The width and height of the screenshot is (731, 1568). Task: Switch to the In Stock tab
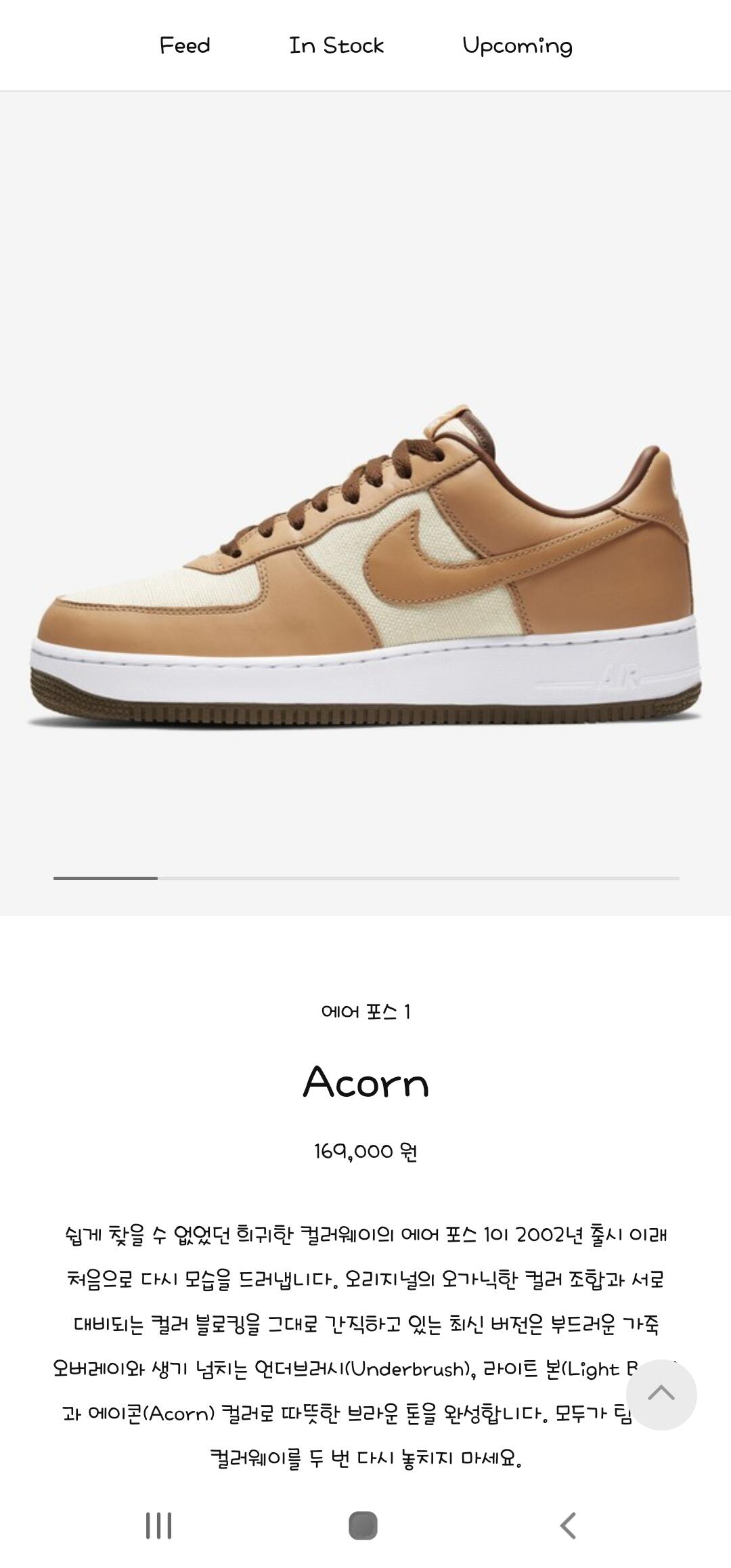336,45
